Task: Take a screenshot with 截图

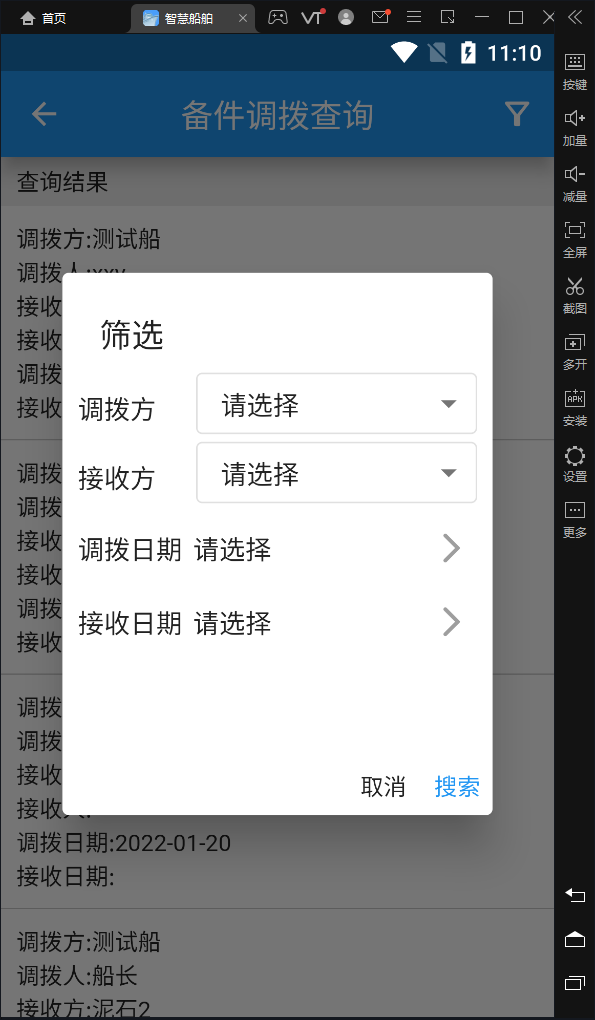Action: point(575,295)
